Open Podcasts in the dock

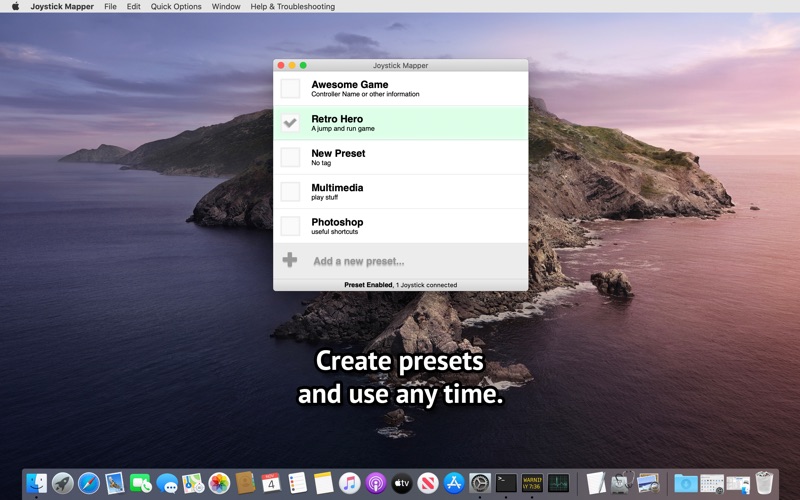[x=376, y=483]
